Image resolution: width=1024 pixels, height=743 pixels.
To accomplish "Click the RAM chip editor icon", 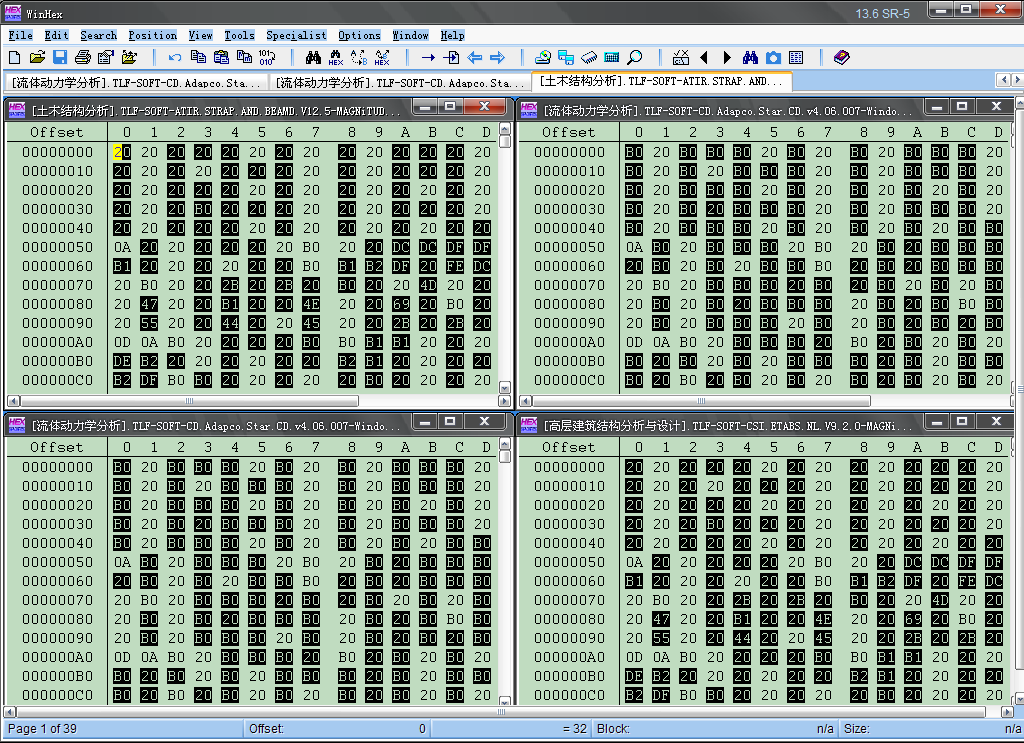I will tap(588, 57).
